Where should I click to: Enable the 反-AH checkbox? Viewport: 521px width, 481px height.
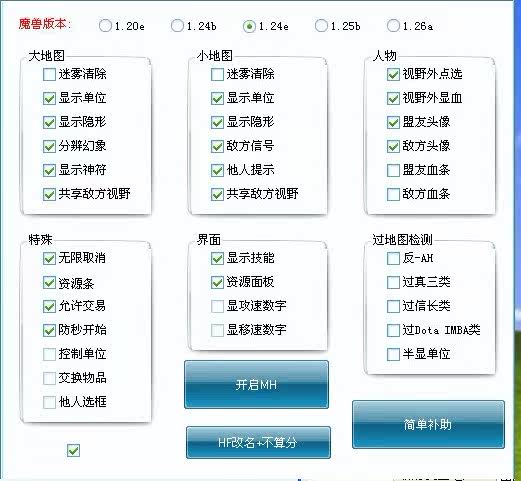click(393, 258)
